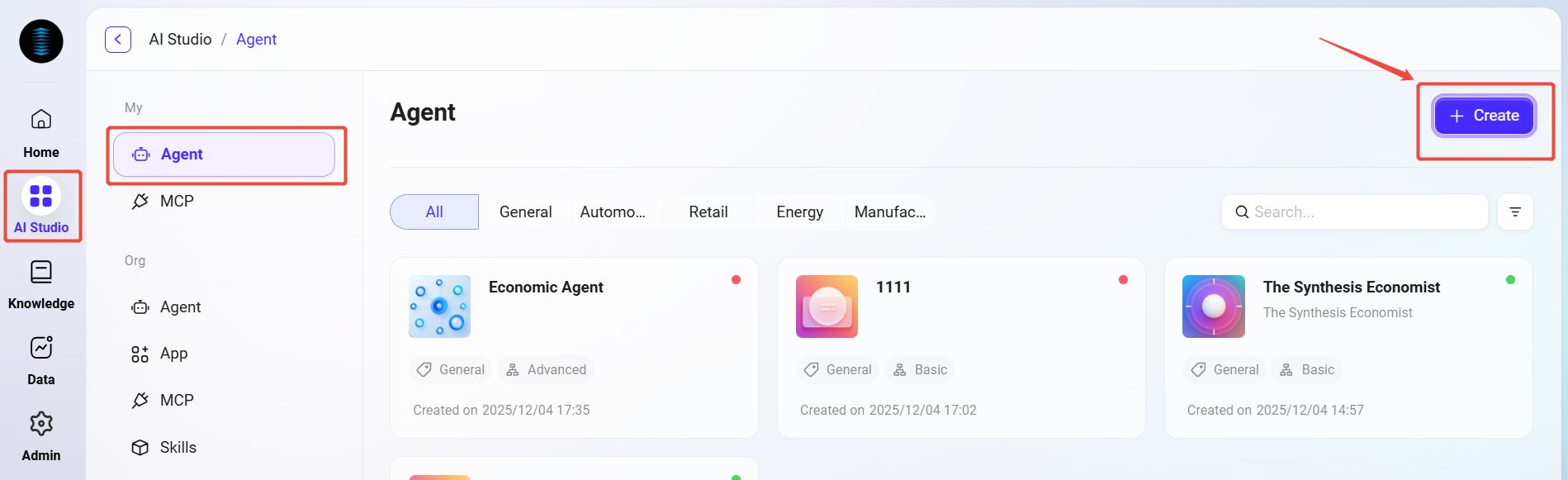Switch to the Energy category tab
The height and width of the screenshot is (480, 1568).
[x=799, y=212]
